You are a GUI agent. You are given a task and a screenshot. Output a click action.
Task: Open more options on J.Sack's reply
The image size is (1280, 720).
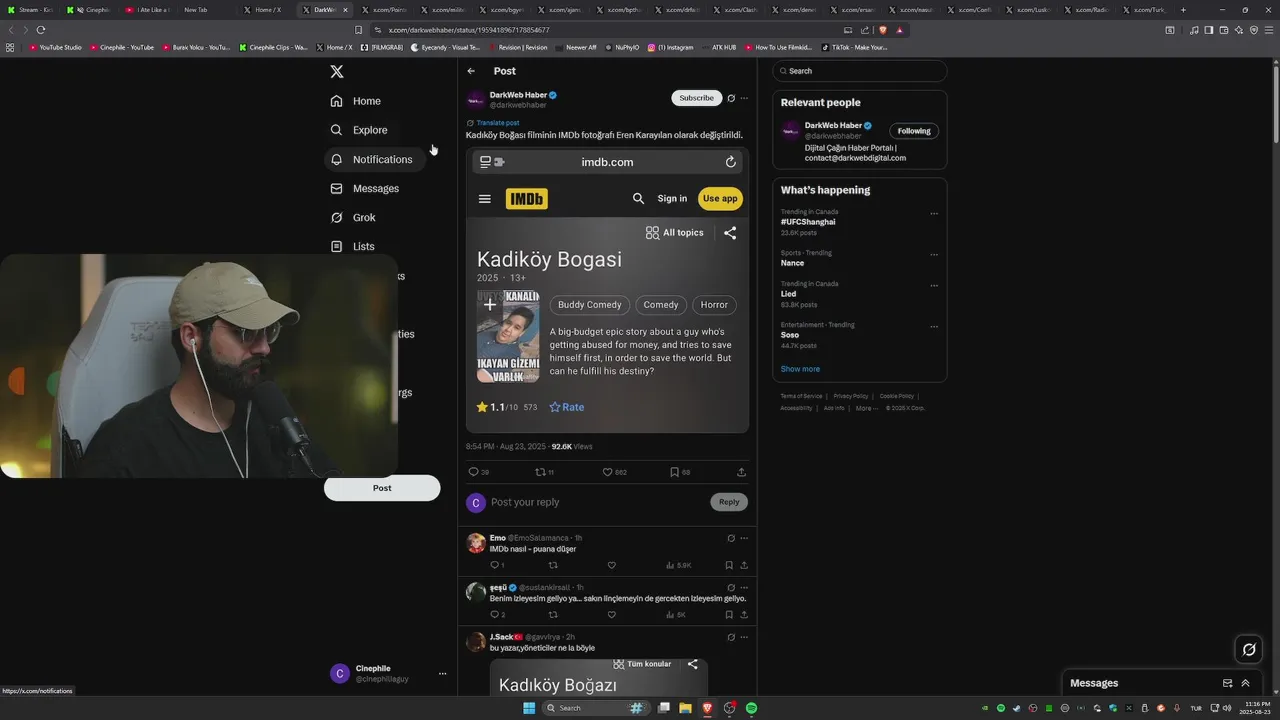tap(744, 637)
